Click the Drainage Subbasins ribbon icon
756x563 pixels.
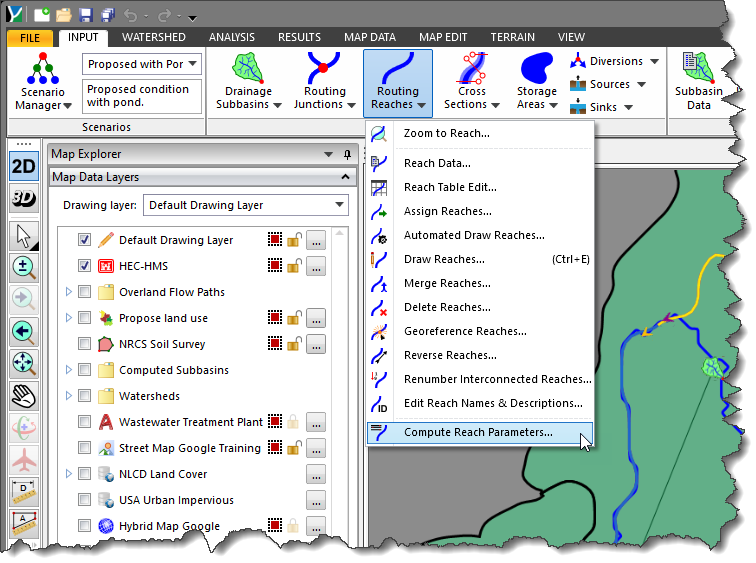(x=248, y=81)
